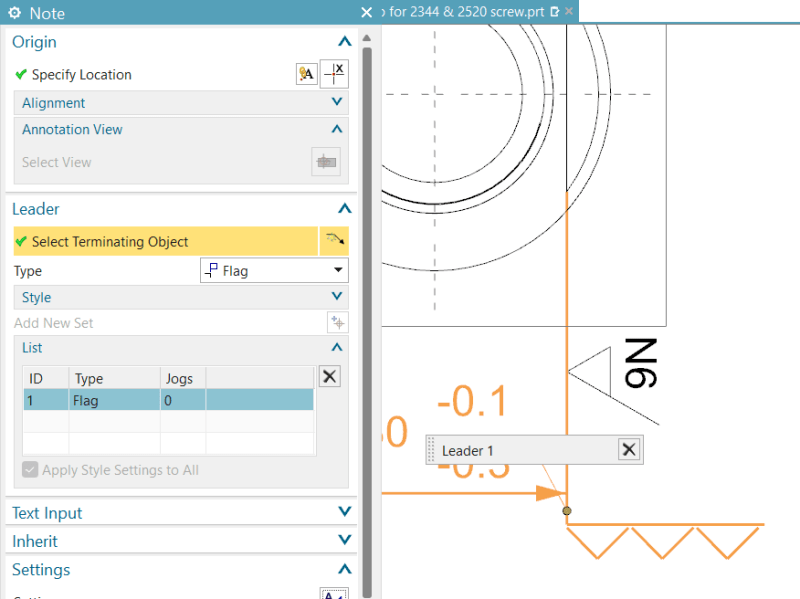Collapse the Leader section
The height and width of the screenshot is (599, 800).
coord(345,208)
